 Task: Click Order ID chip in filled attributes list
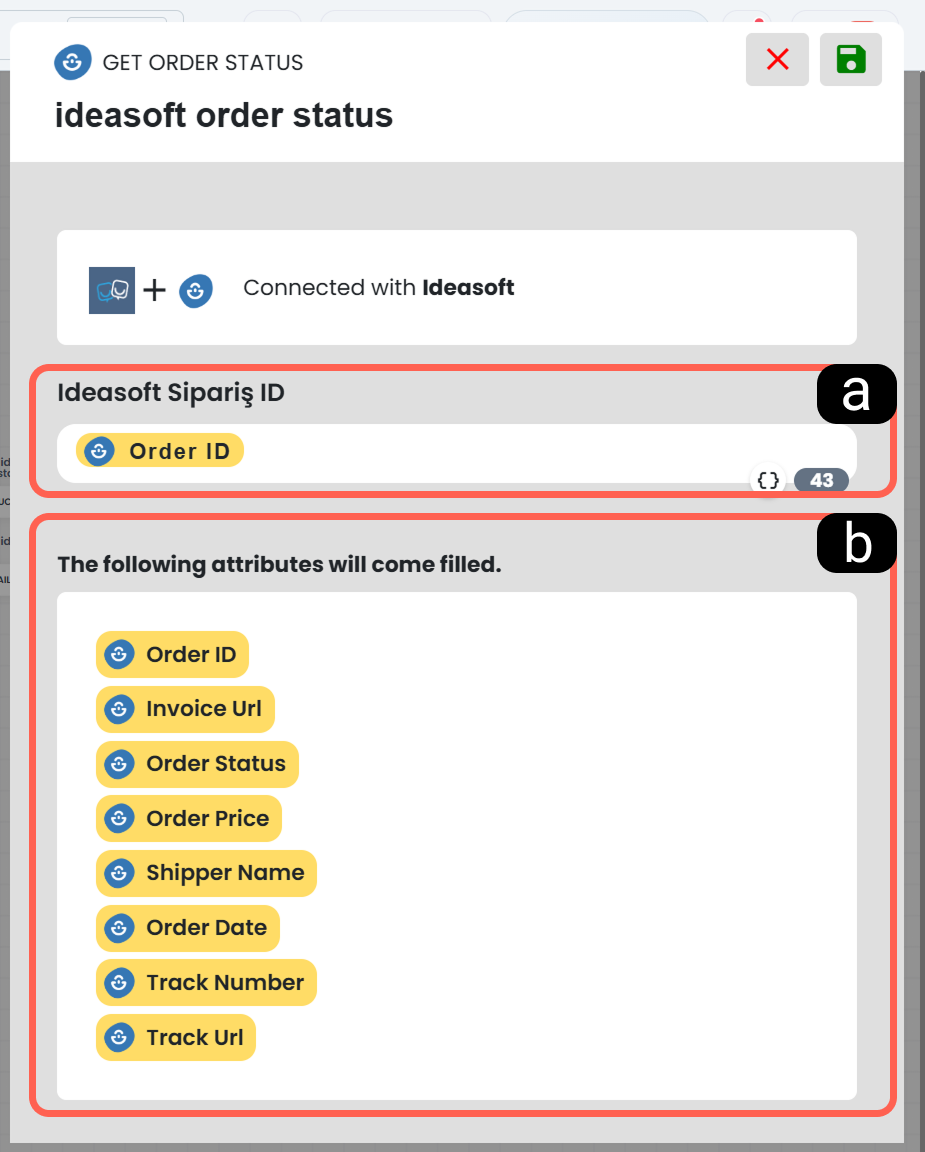[172, 654]
